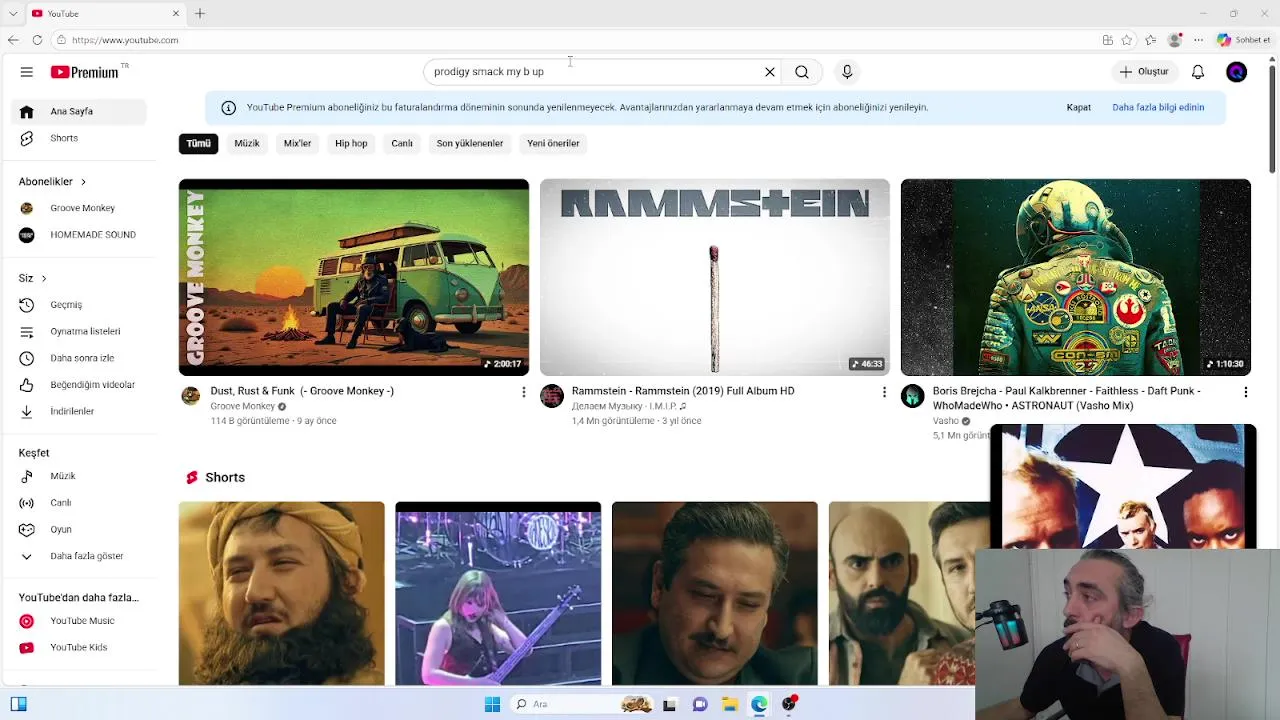Open Groove Monkey channel name under video
This screenshot has height=720, width=1280.
click(243, 406)
